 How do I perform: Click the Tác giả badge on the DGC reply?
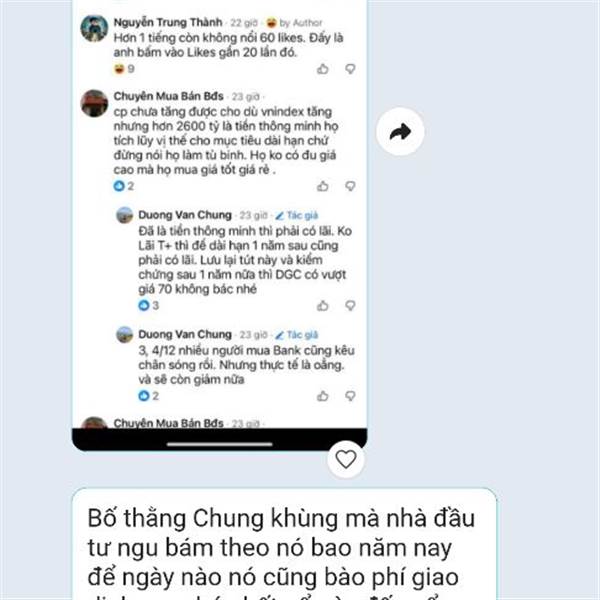(x=297, y=215)
